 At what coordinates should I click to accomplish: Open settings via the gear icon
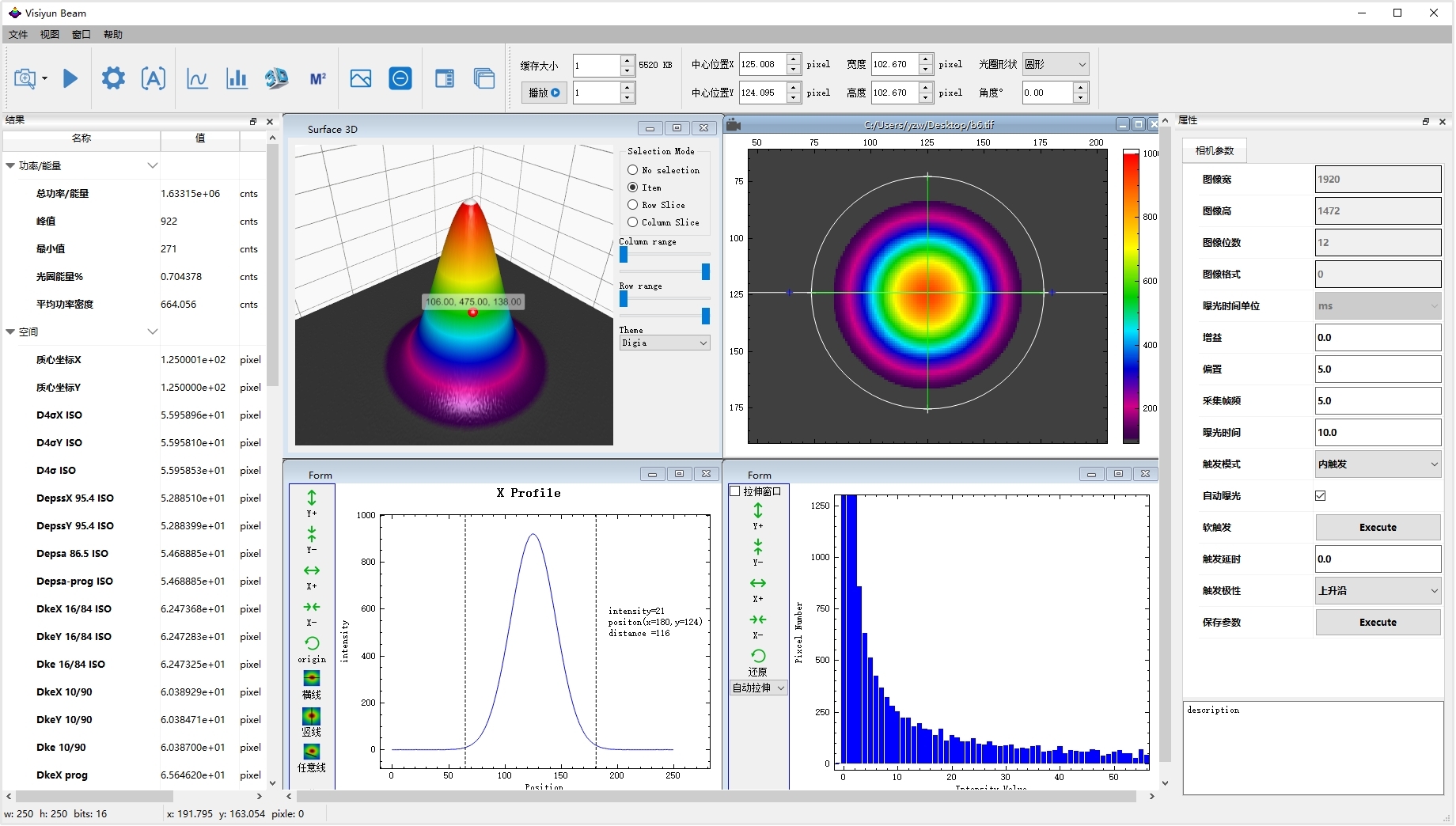(113, 78)
